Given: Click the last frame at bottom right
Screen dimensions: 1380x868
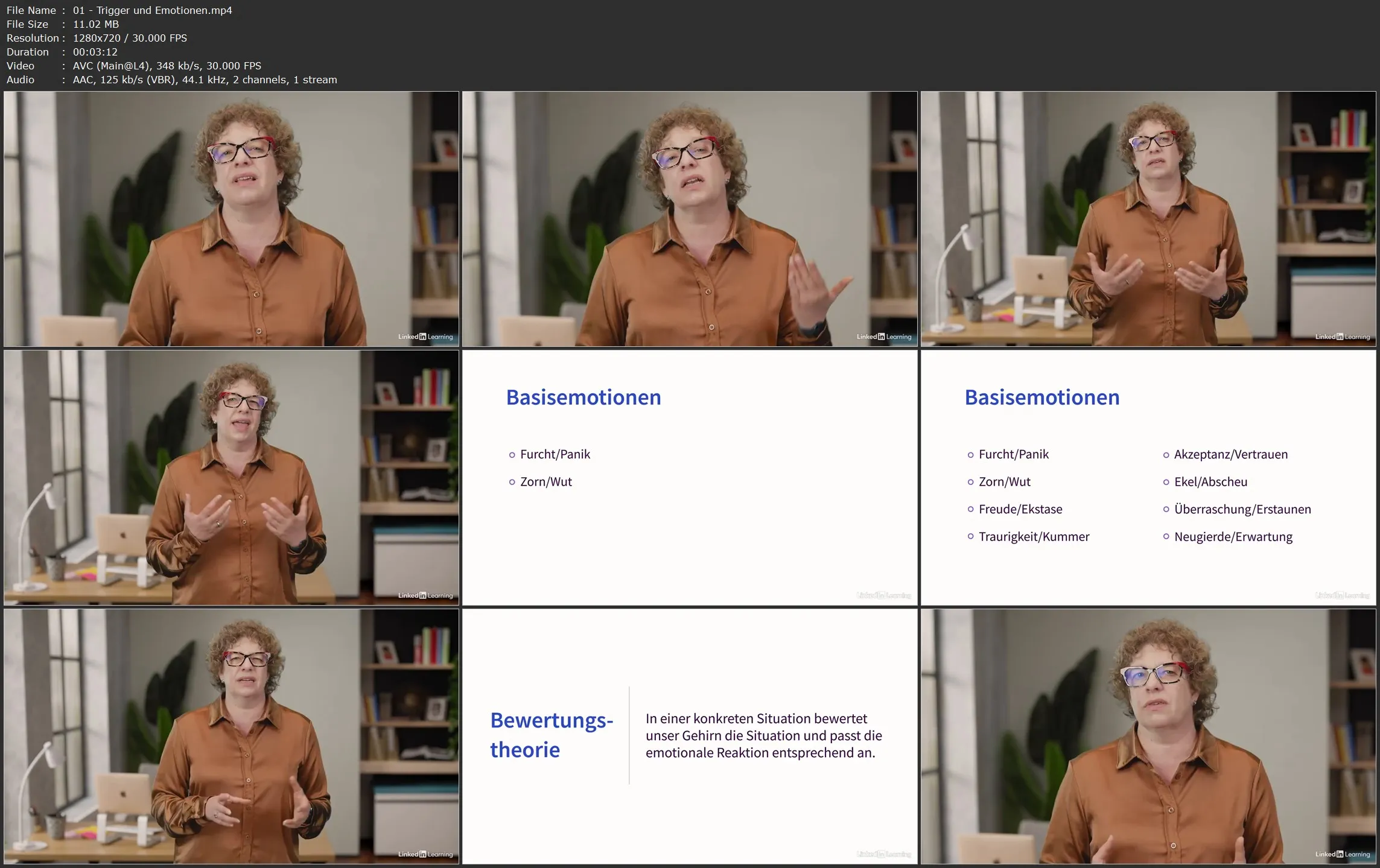Looking at the screenshot, I should coord(1148,736).
